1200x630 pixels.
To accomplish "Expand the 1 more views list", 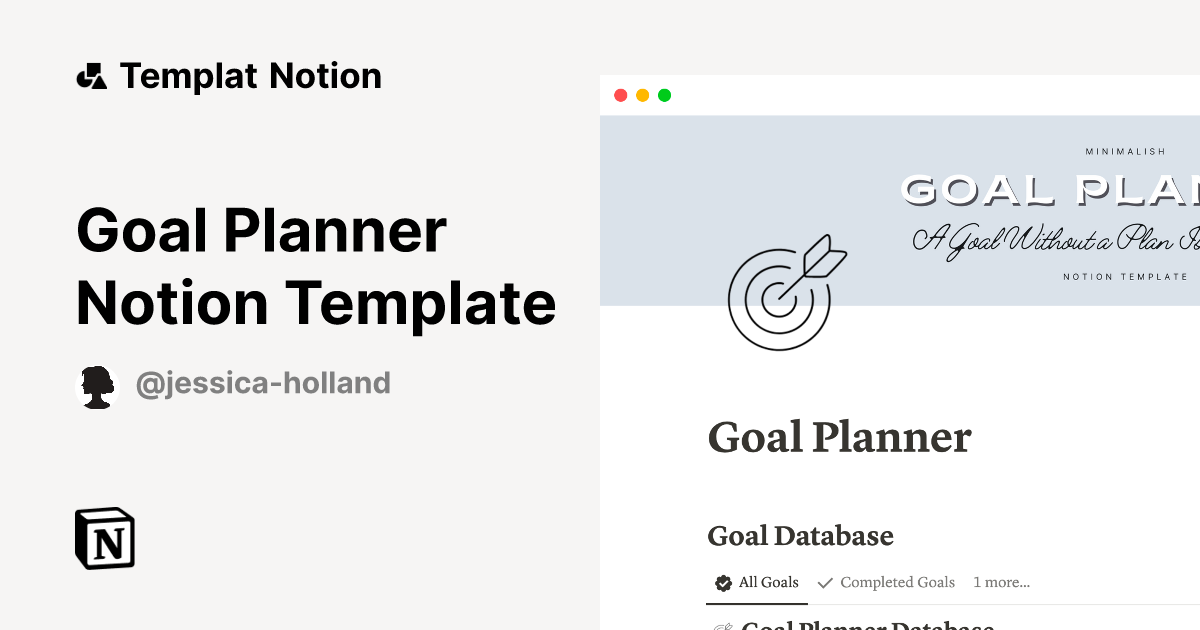I will click(1001, 582).
